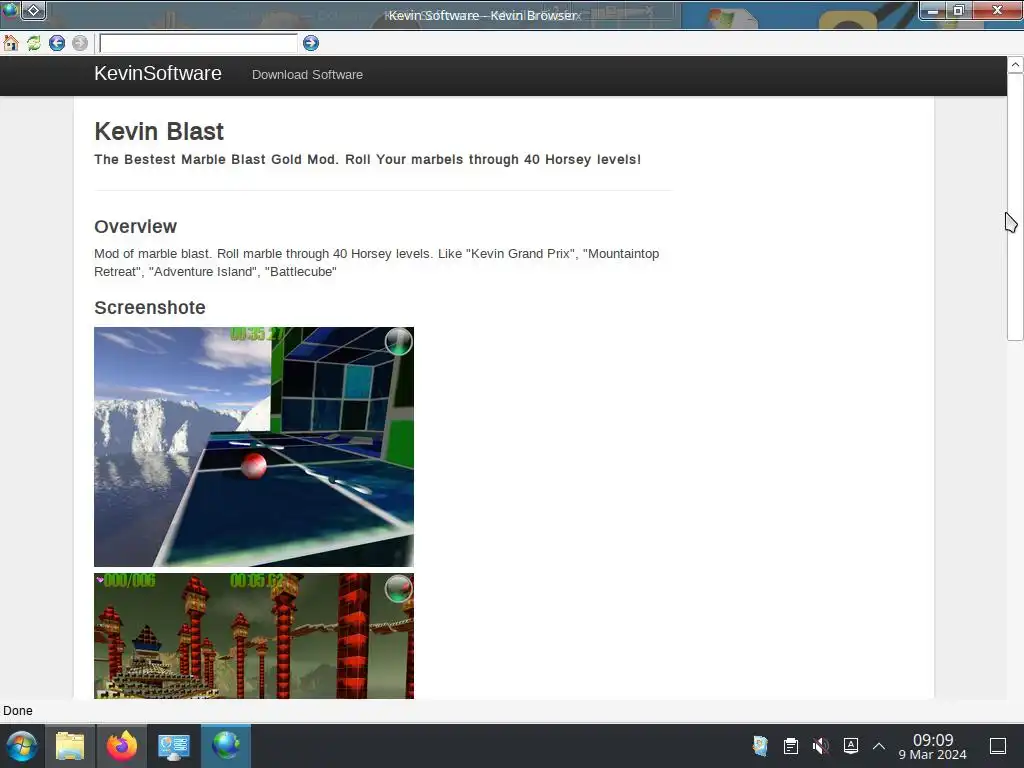Viewport: 1024px width, 768px height.
Task: Click the overview paragraph mentioning Kevin Grand Prix
Action: pos(377,263)
